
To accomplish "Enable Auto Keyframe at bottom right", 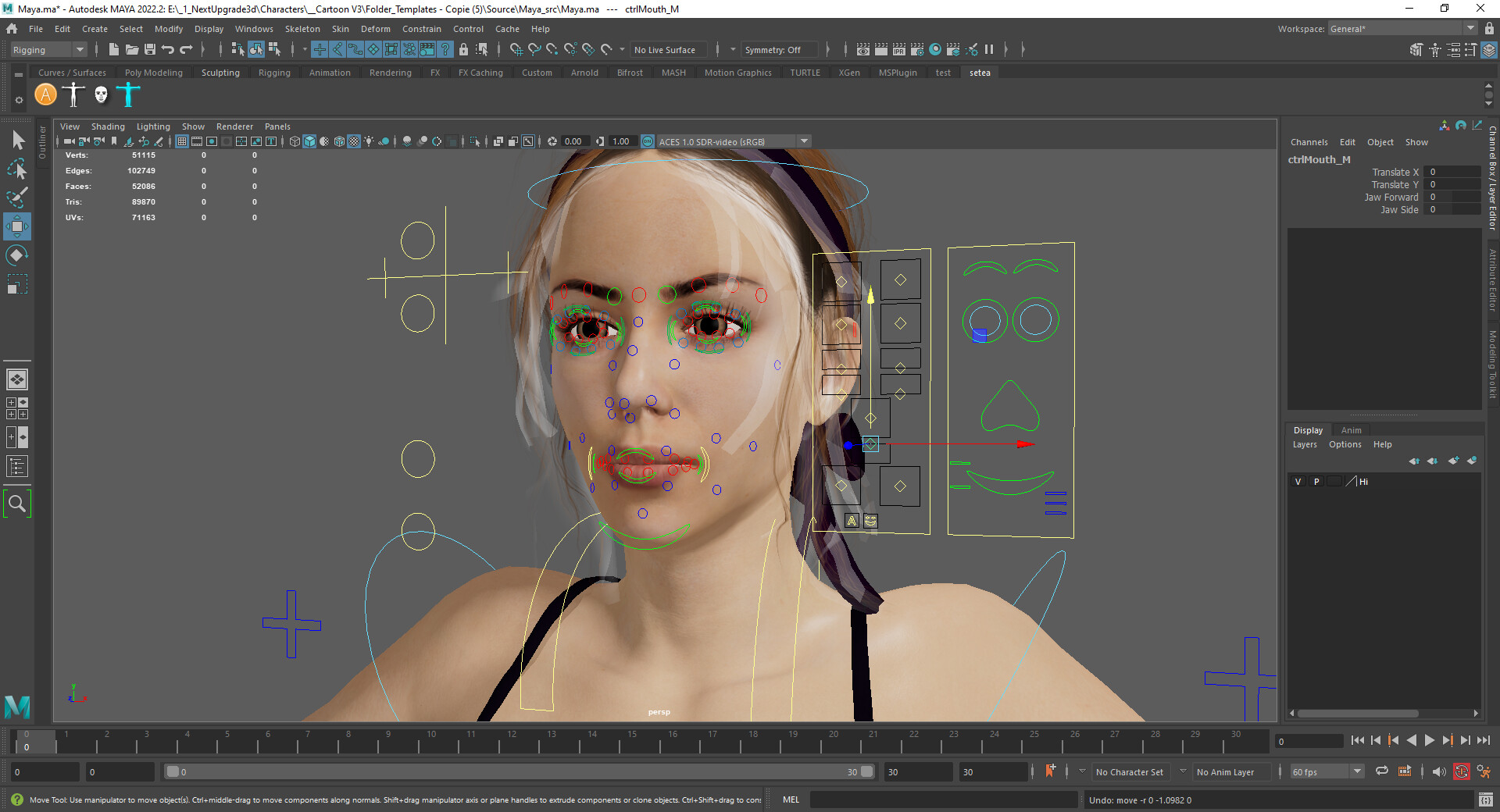I will [1462, 772].
